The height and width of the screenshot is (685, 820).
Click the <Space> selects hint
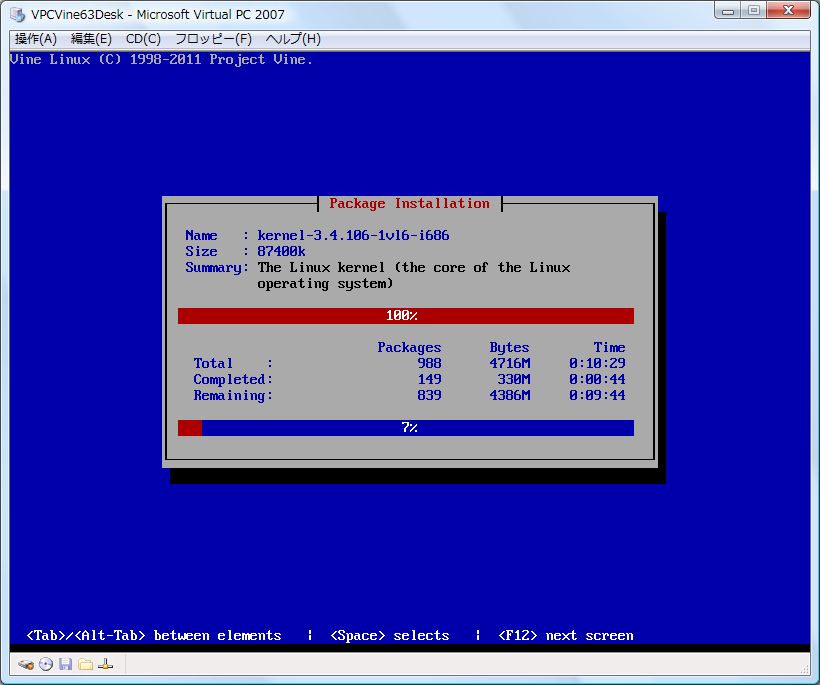[390, 636]
